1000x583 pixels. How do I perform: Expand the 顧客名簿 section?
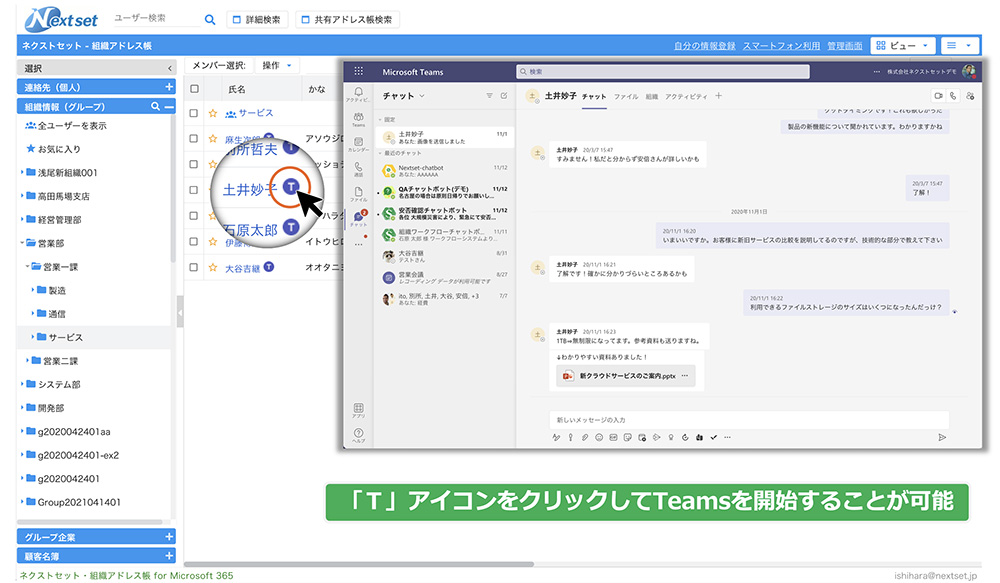169,556
